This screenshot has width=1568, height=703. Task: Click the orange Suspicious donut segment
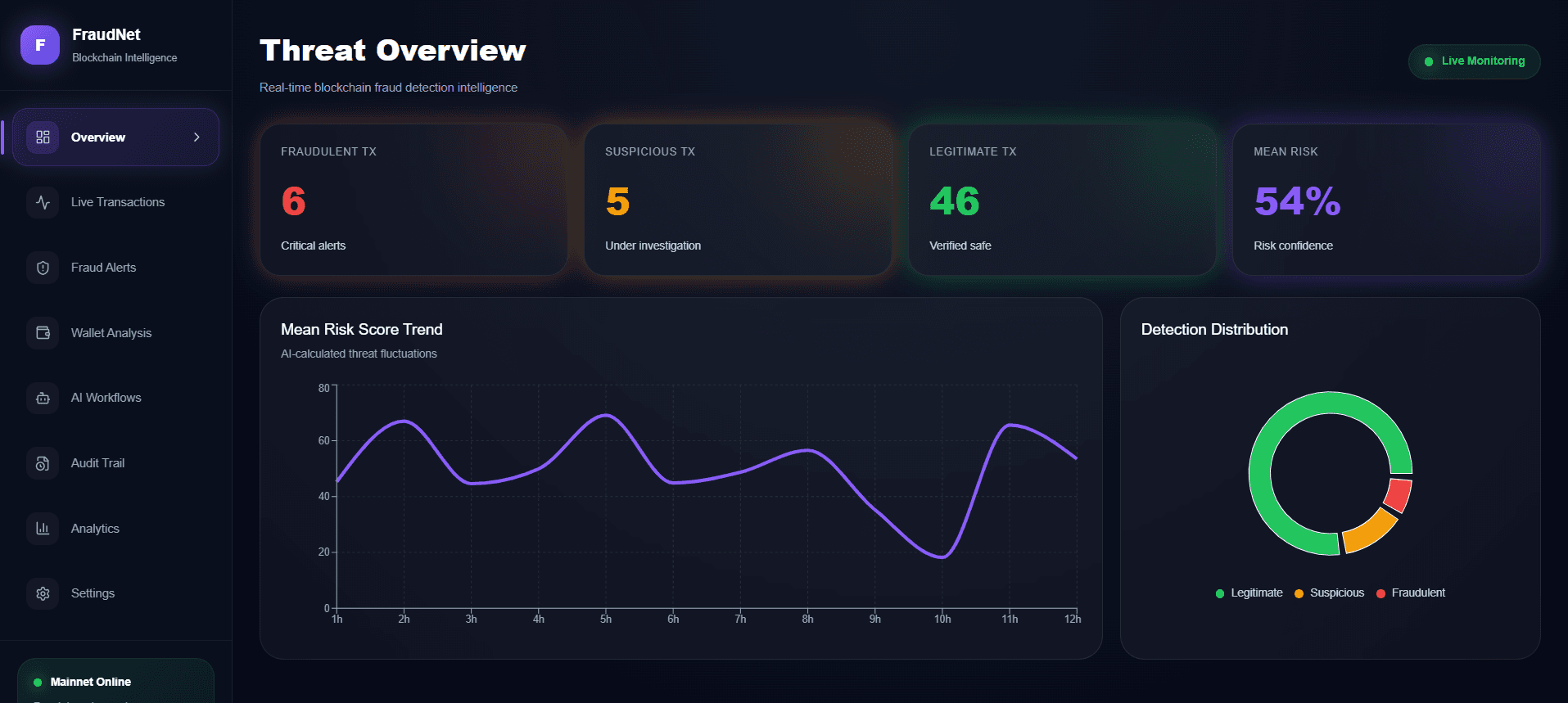(x=1371, y=530)
